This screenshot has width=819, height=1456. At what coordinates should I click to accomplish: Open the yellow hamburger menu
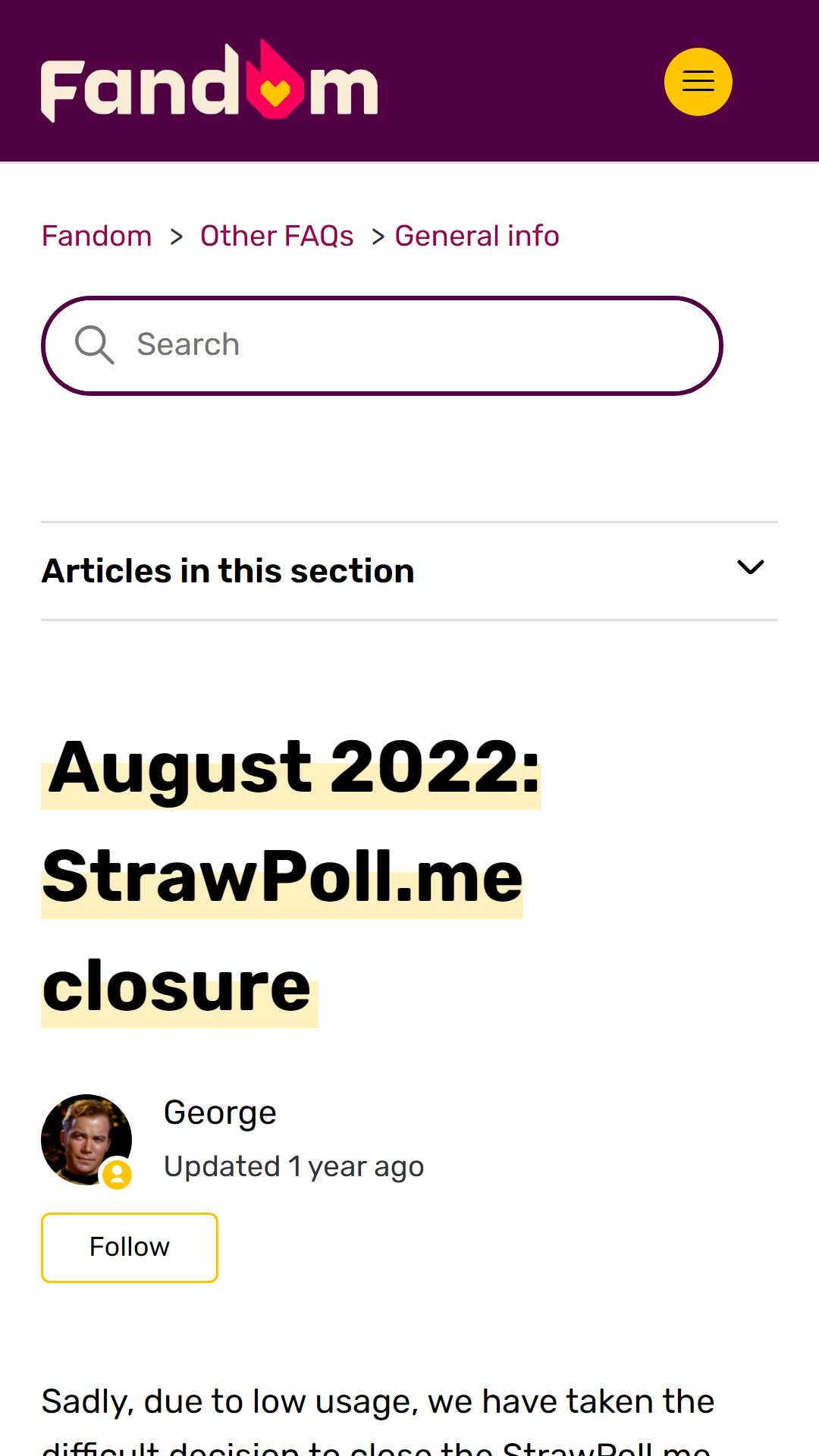[x=698, y=82]
